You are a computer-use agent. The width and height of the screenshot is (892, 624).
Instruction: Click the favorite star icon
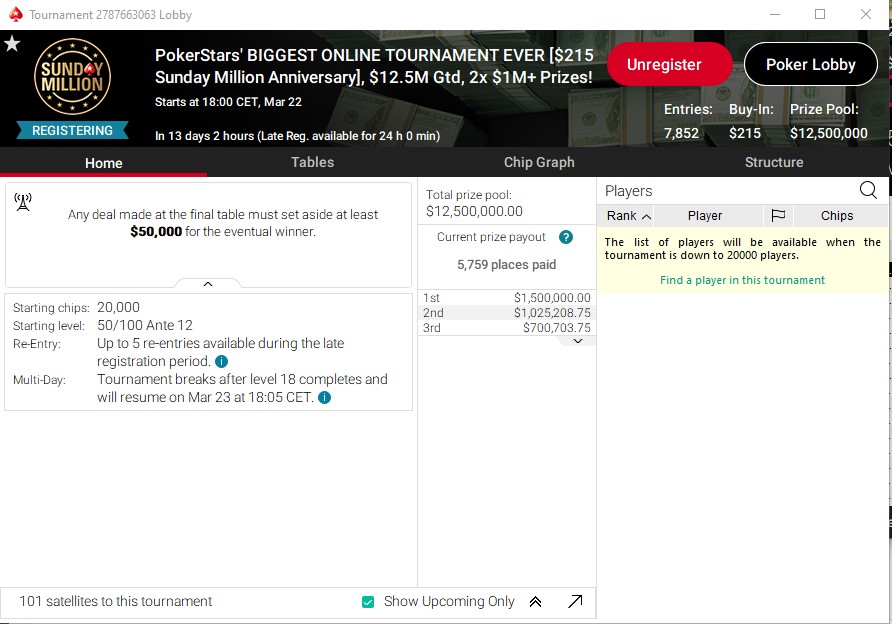tap(12, 44)
